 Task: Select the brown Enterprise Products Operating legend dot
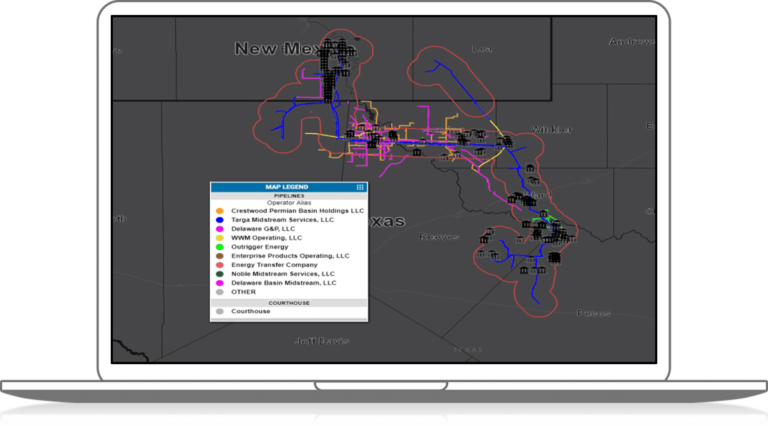coord(219,256)
